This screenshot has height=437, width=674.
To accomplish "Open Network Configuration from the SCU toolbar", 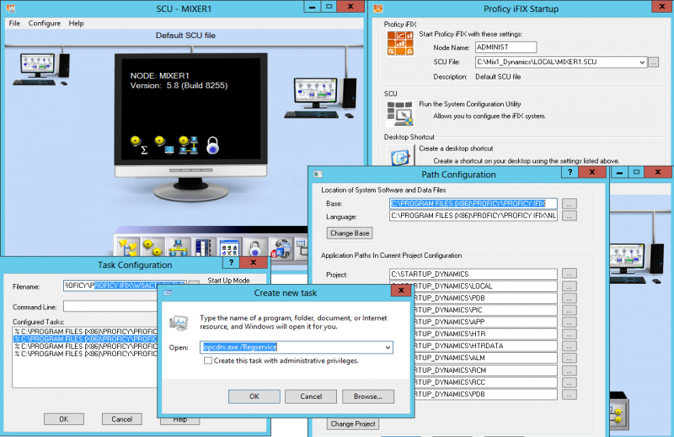I will pyautogui.click(x=178, y=248).
